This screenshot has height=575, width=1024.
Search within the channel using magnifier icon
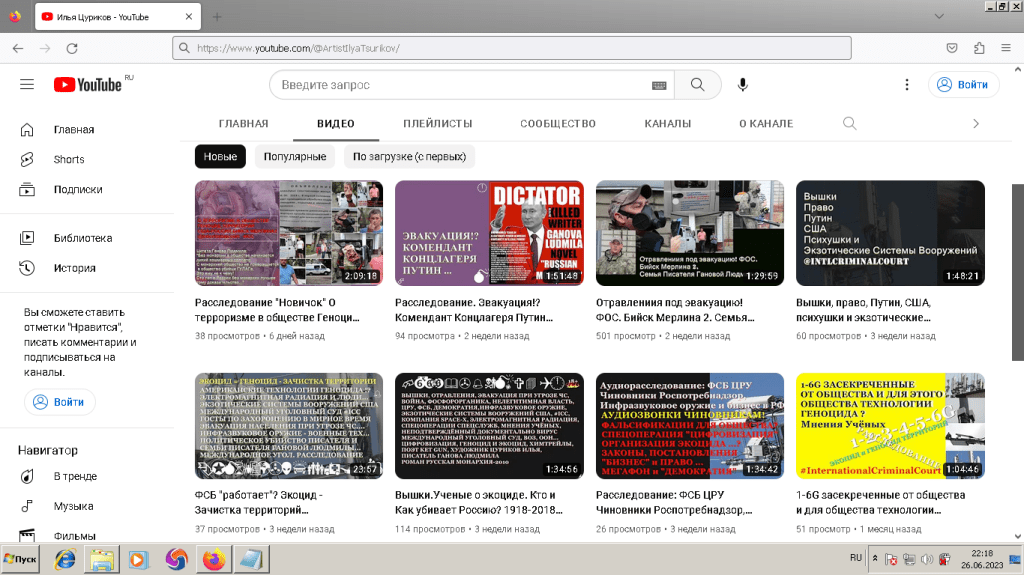coord(849,123)
